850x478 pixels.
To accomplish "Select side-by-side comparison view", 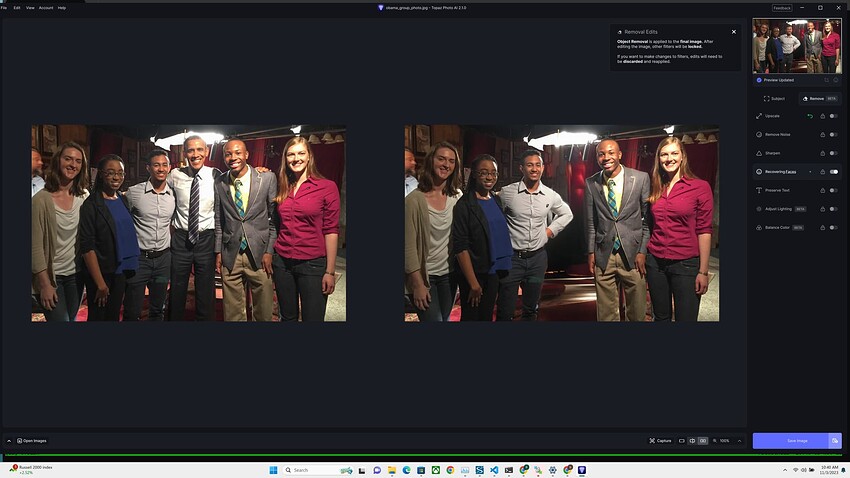I will coord(703,440).
